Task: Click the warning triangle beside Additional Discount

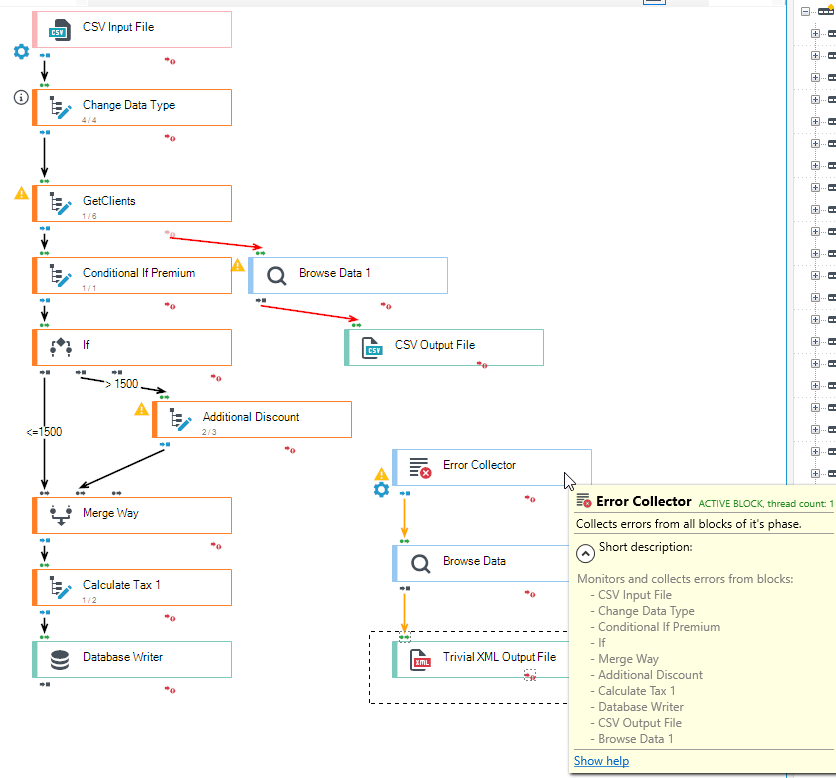Action: [x=141, y=409]
